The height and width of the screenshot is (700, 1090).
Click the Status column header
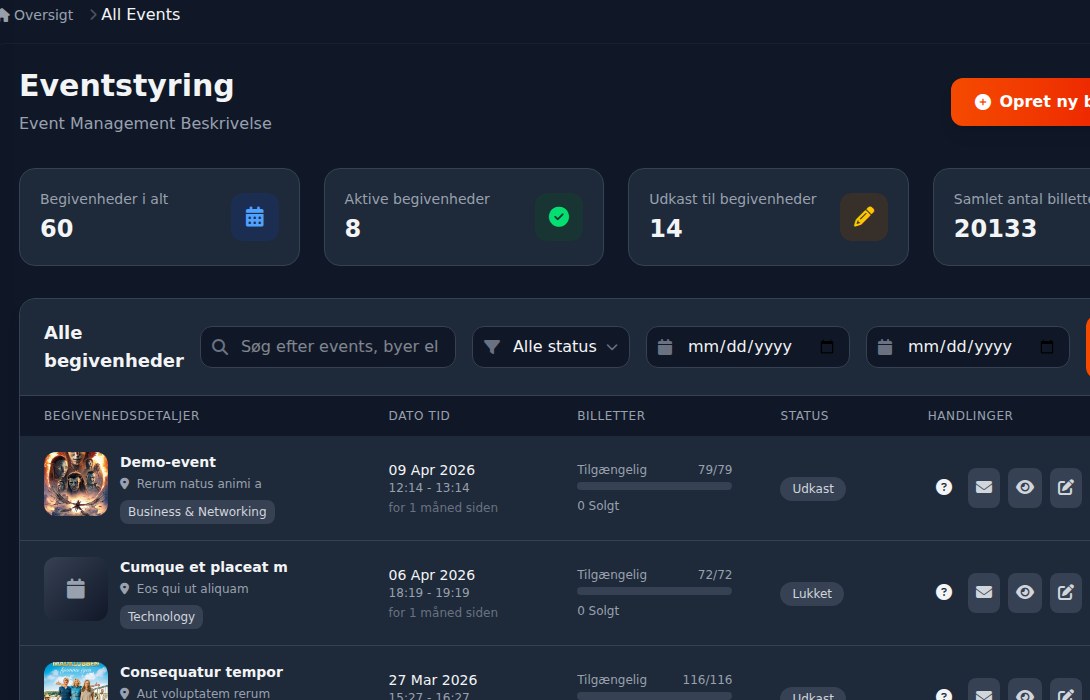tap(804, 416)
